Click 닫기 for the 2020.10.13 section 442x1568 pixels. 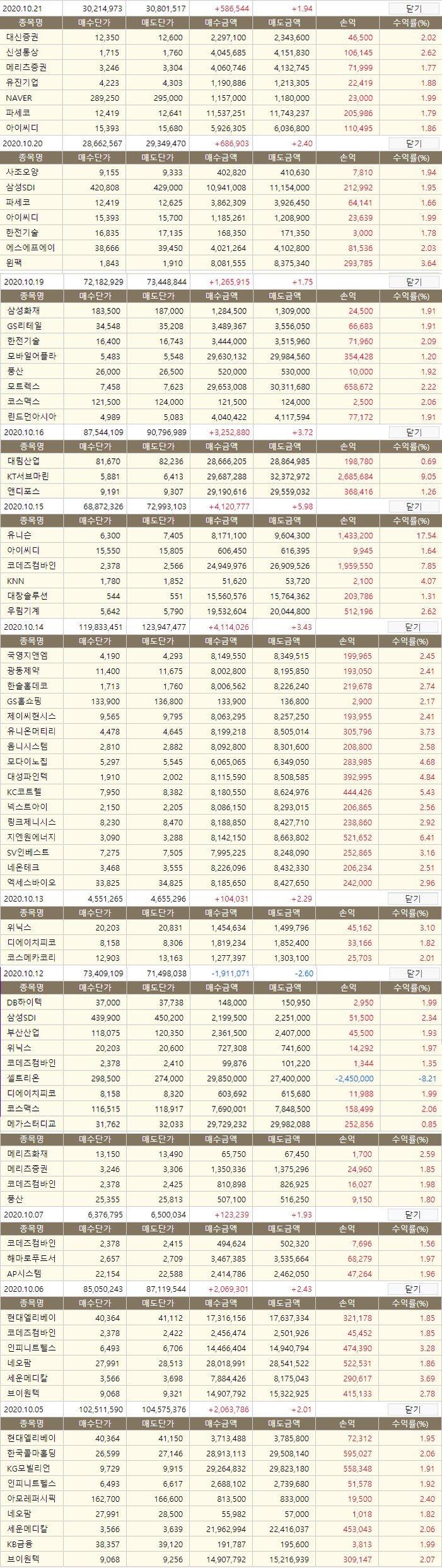[412, 898]
